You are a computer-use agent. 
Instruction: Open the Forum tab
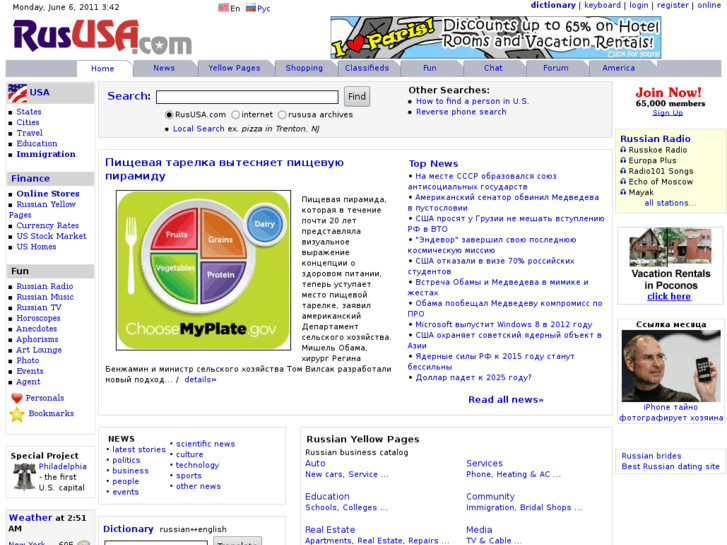click(x=556, y=68)
